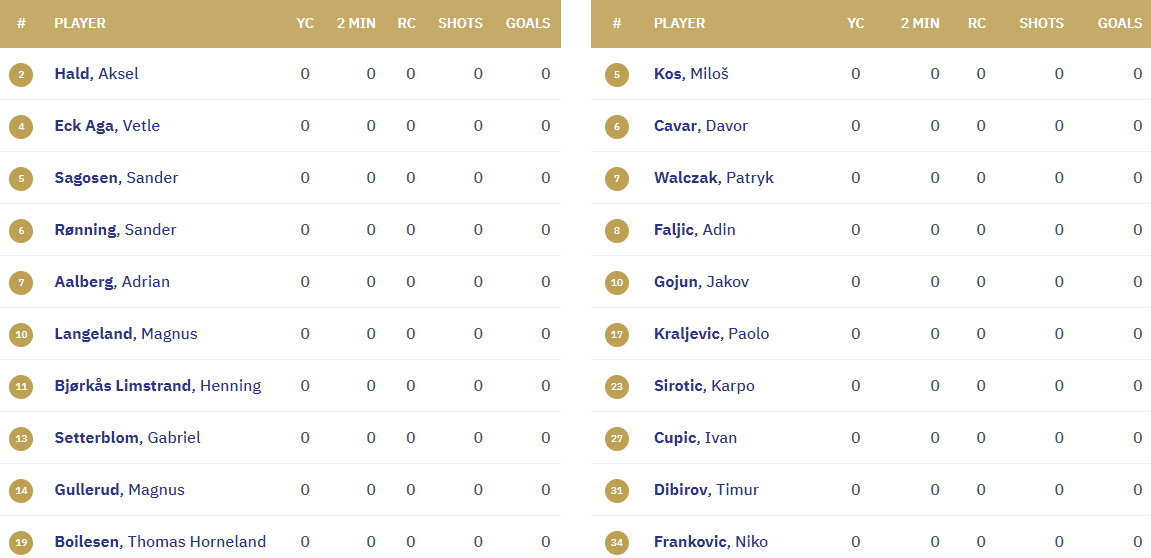Image resolution: width=1151 pixels, height=558 pixels.
Task: Click the Aalberg, Adrian player name
Action: tap(112, 282)
